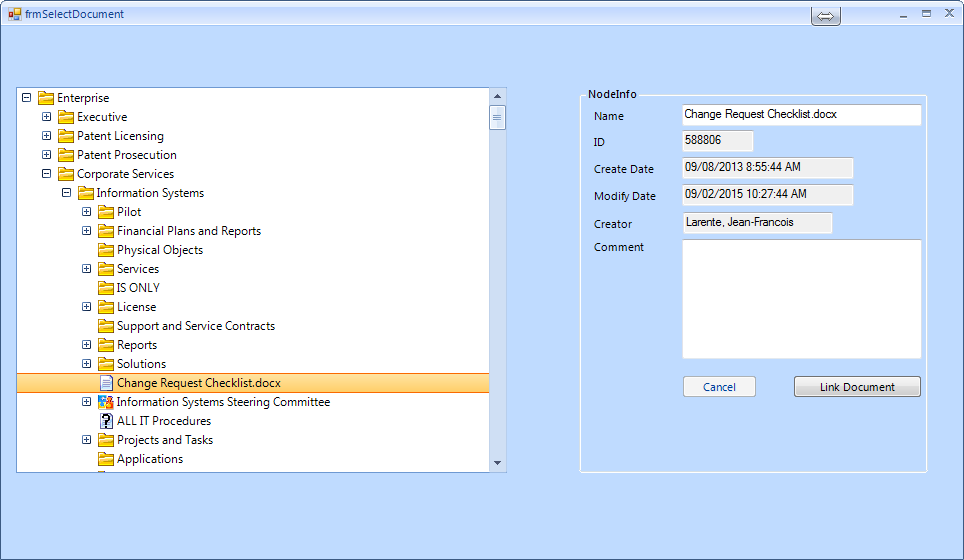
Task: Select the Executive tree label
Action: pos(102,117)
